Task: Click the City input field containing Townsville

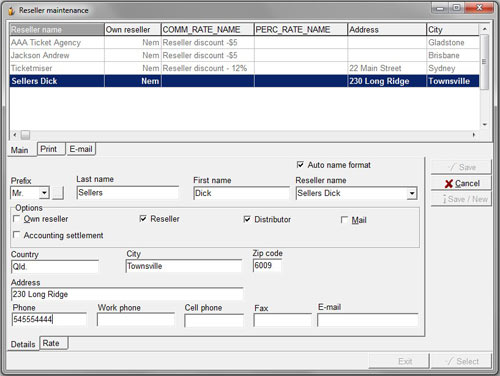Action: (x=184, y=266)
